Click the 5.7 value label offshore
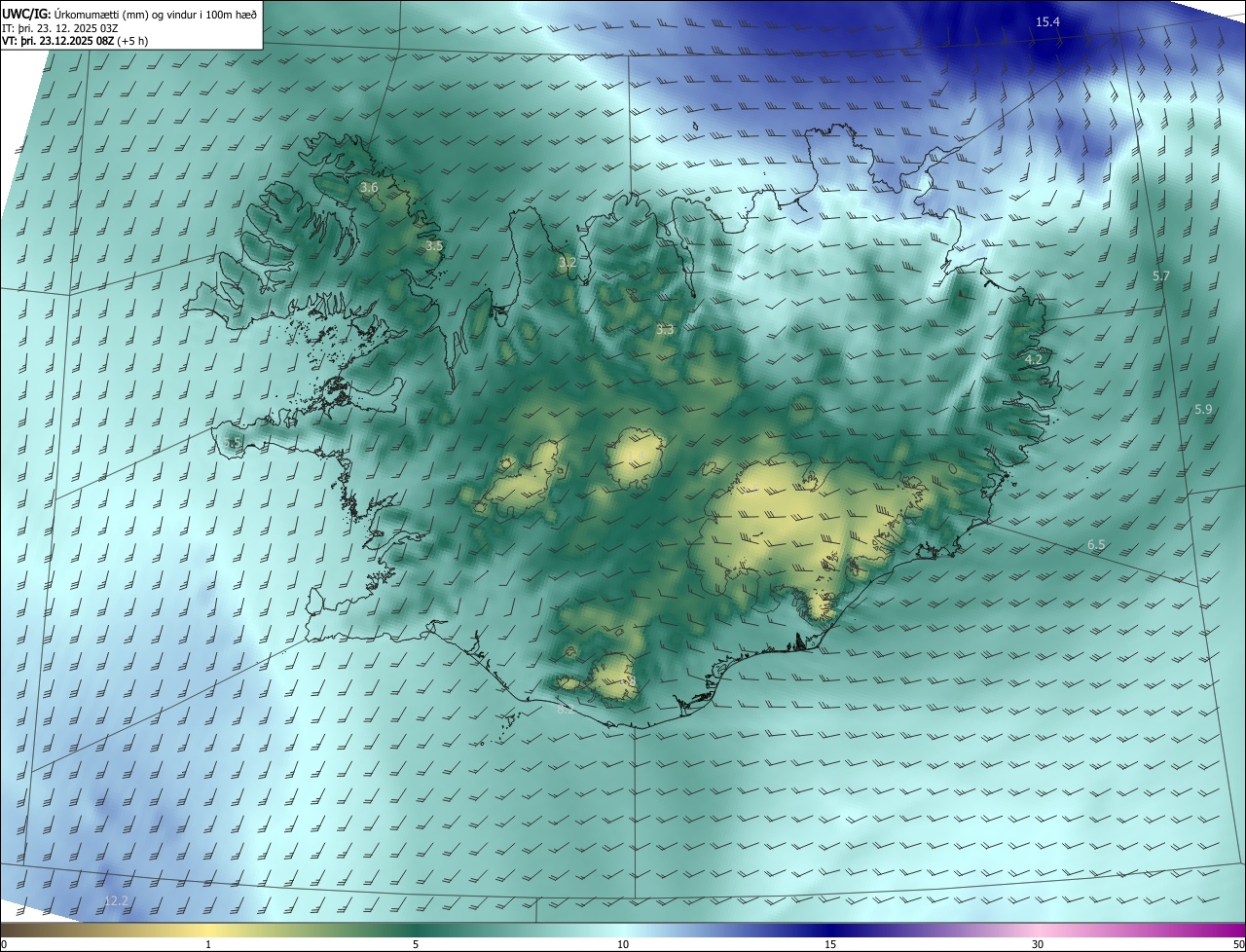 point(1161,276)
